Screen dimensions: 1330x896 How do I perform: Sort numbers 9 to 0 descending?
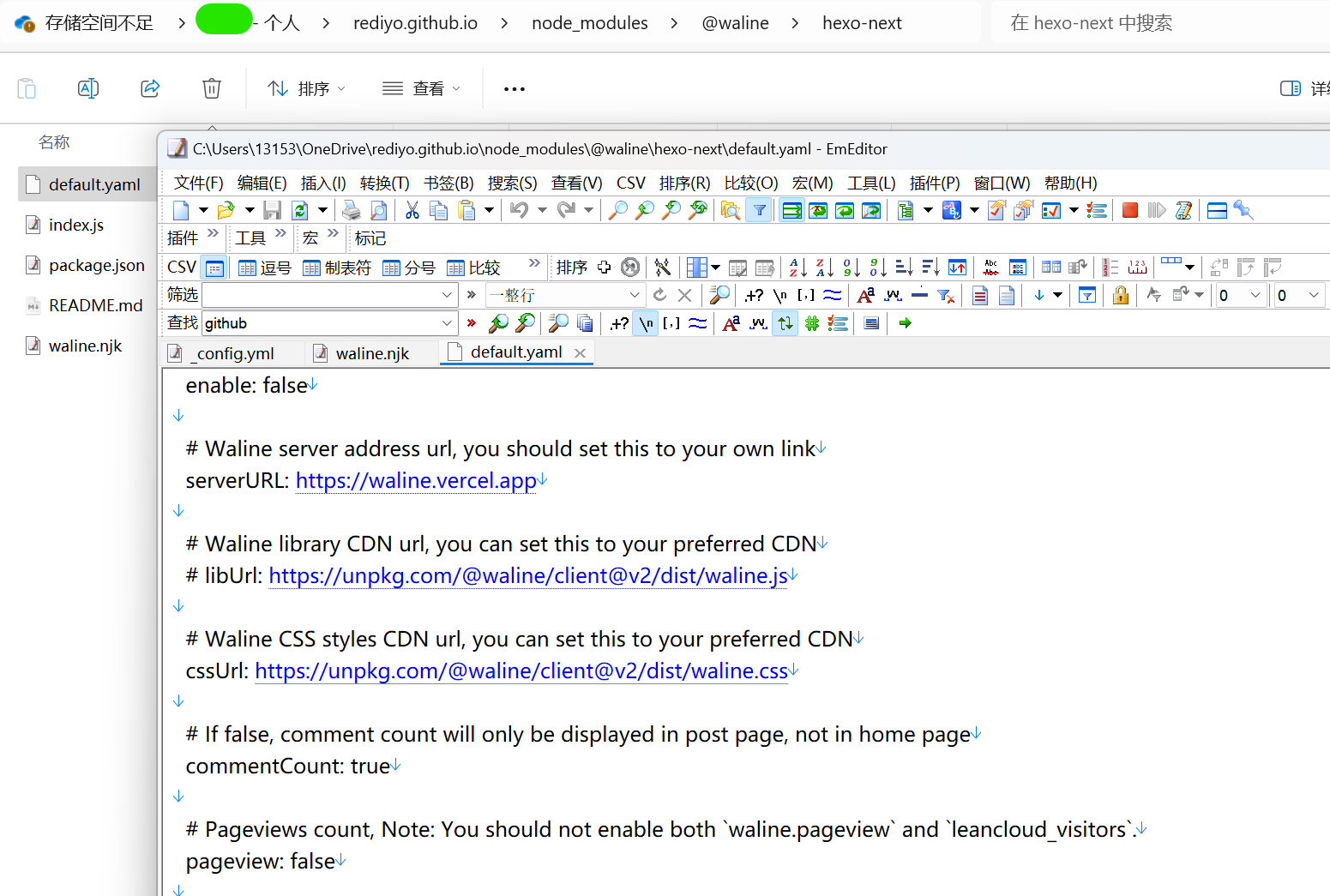coord(878,268)
